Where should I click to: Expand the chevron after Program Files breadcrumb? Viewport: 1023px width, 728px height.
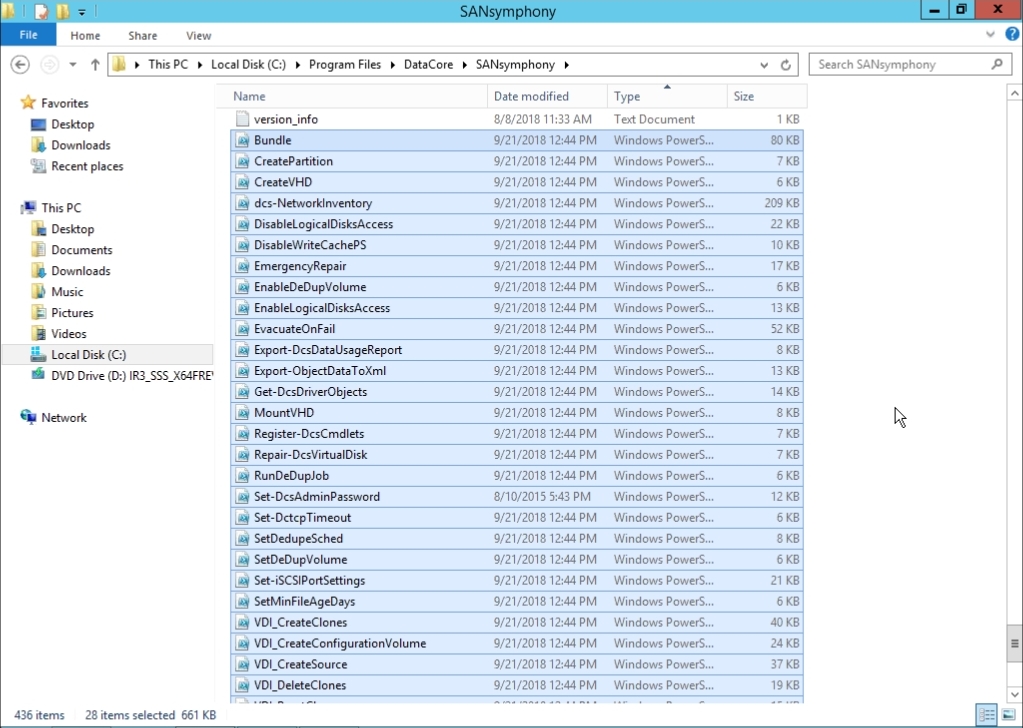click(x=393, y=65)
